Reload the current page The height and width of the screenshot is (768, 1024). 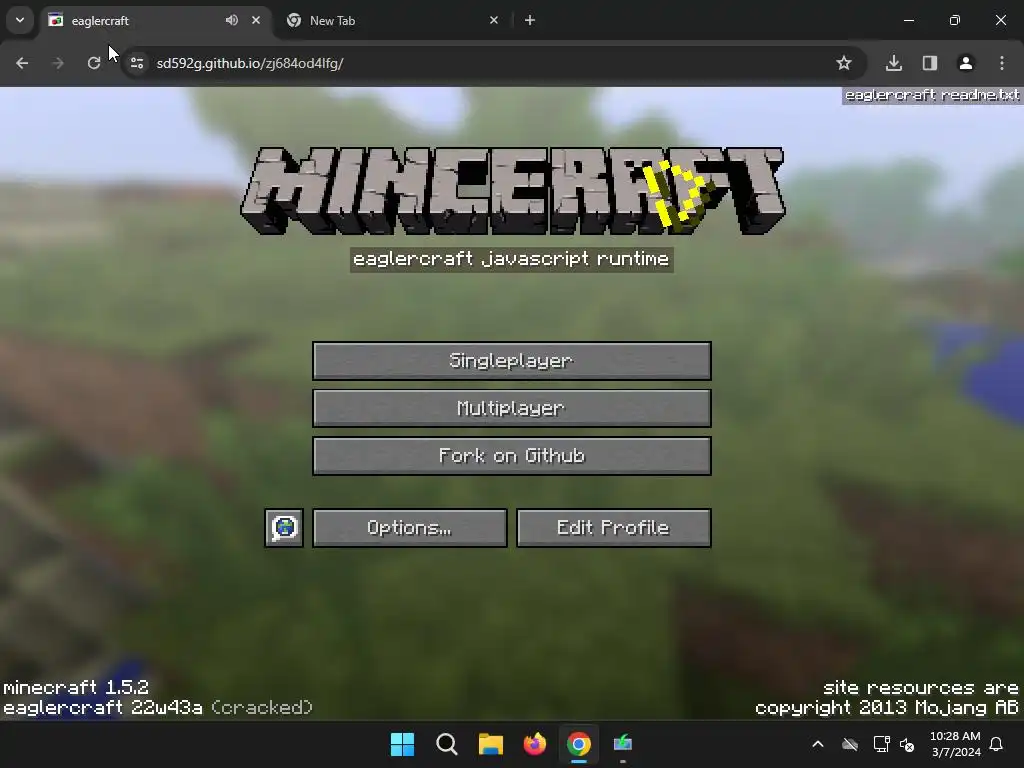pos(94,63)
